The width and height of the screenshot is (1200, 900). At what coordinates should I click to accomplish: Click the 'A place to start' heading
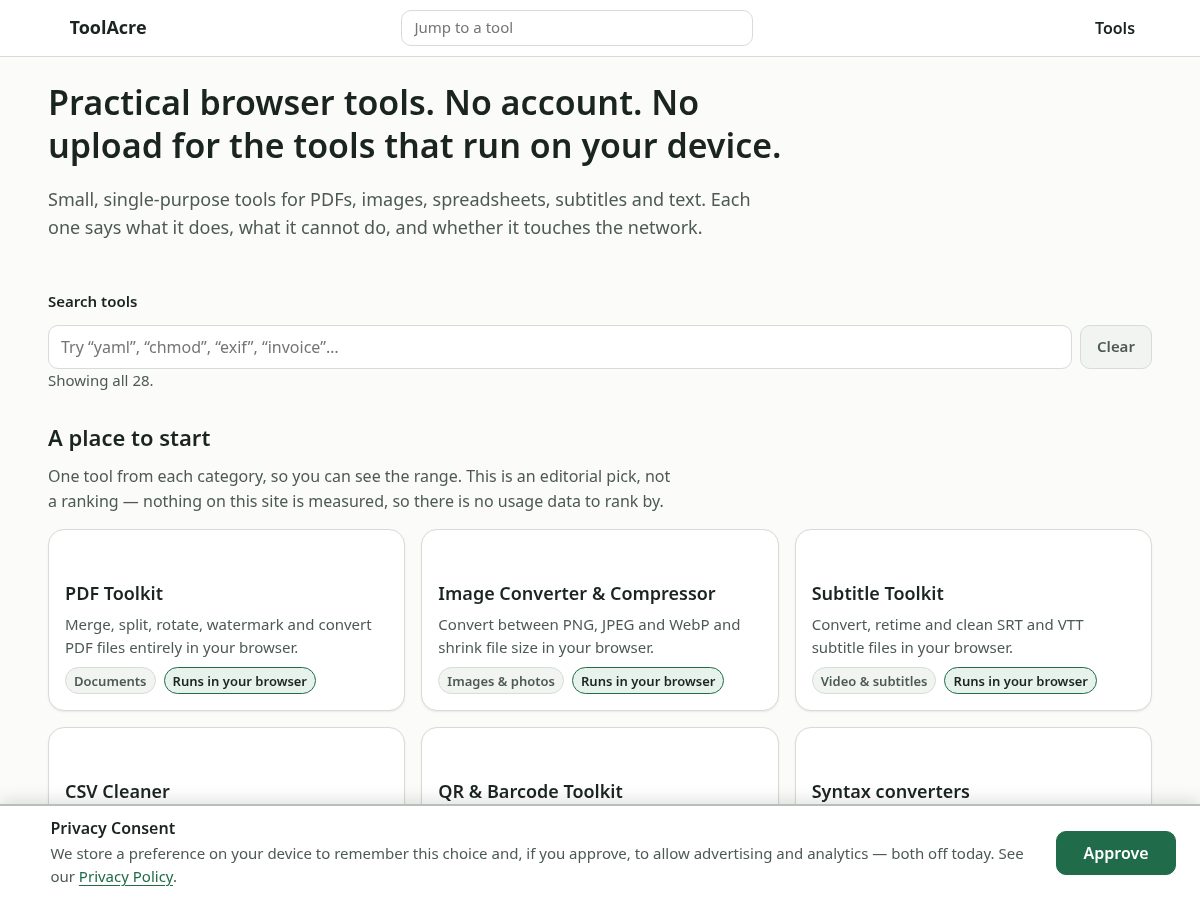click(x=129, y=438)
